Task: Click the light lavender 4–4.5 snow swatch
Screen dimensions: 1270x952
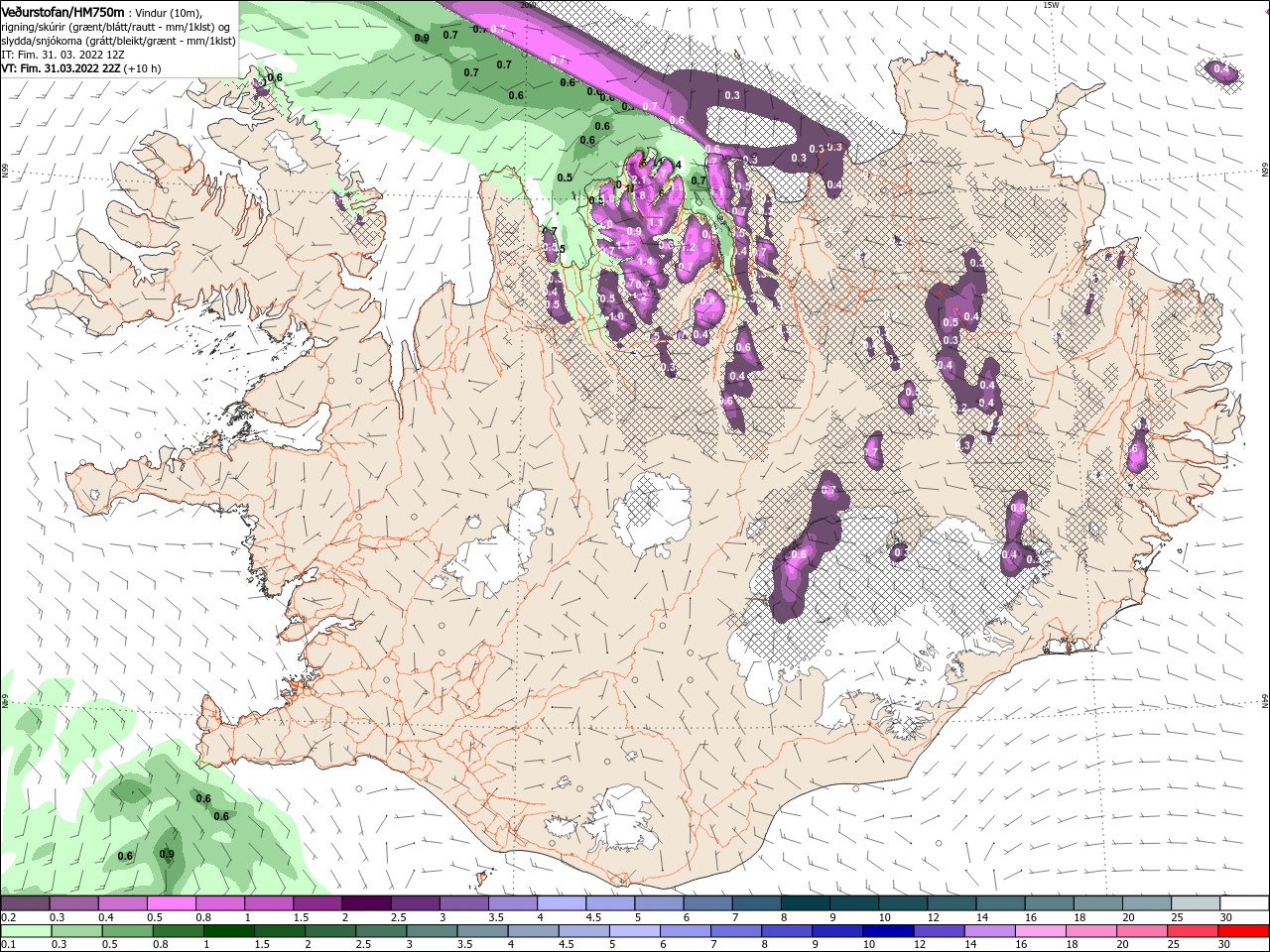Action: point(561,903)
